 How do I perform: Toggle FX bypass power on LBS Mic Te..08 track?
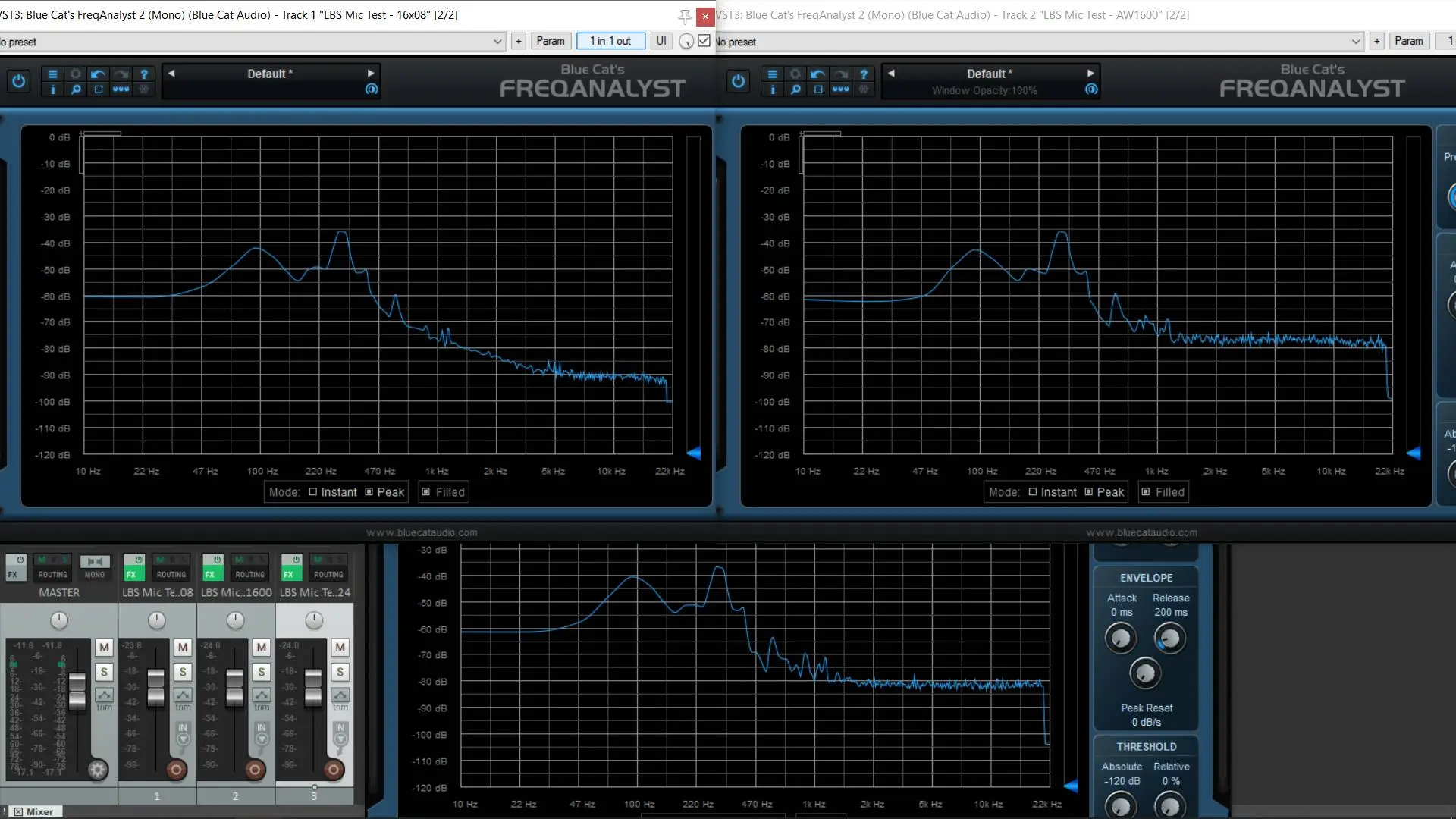(138, 560)
